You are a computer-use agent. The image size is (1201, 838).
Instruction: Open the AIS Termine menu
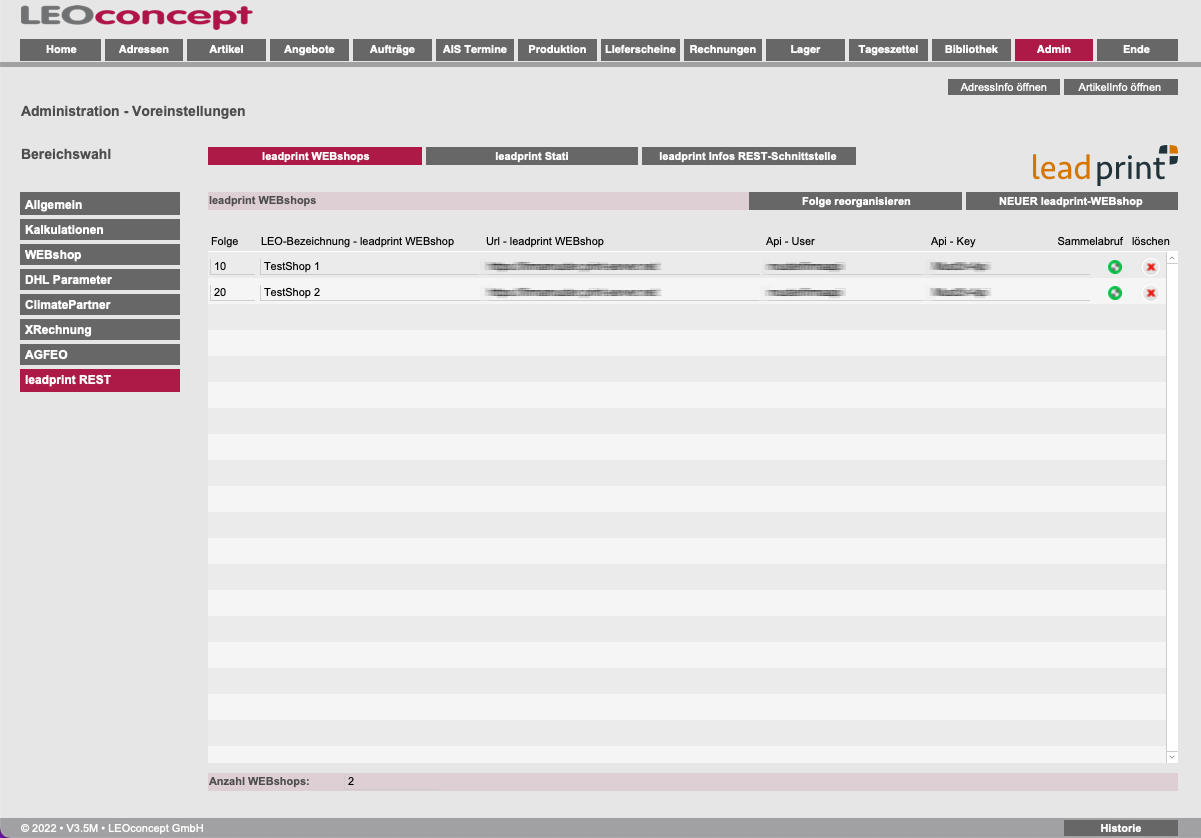(x=475, y=50)
